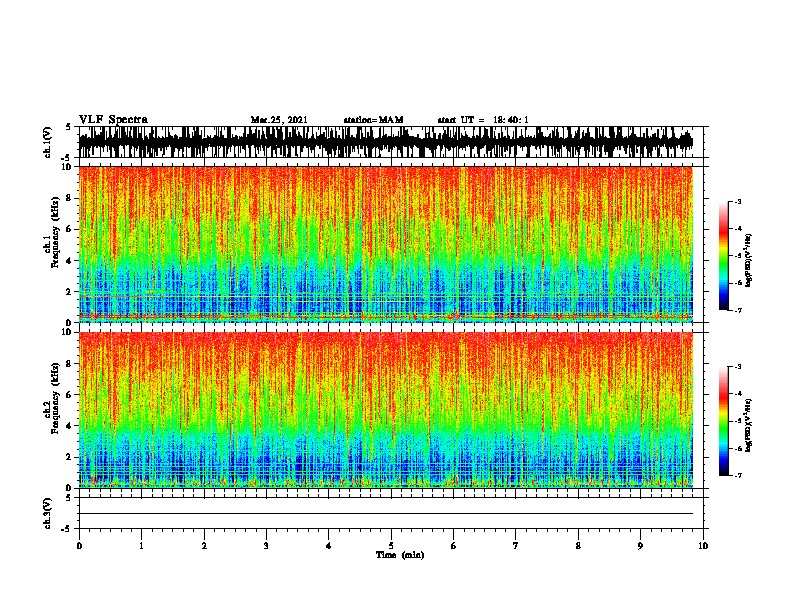Click the time axis tick label "1"

pyautogui.click(x=141, y=546)
